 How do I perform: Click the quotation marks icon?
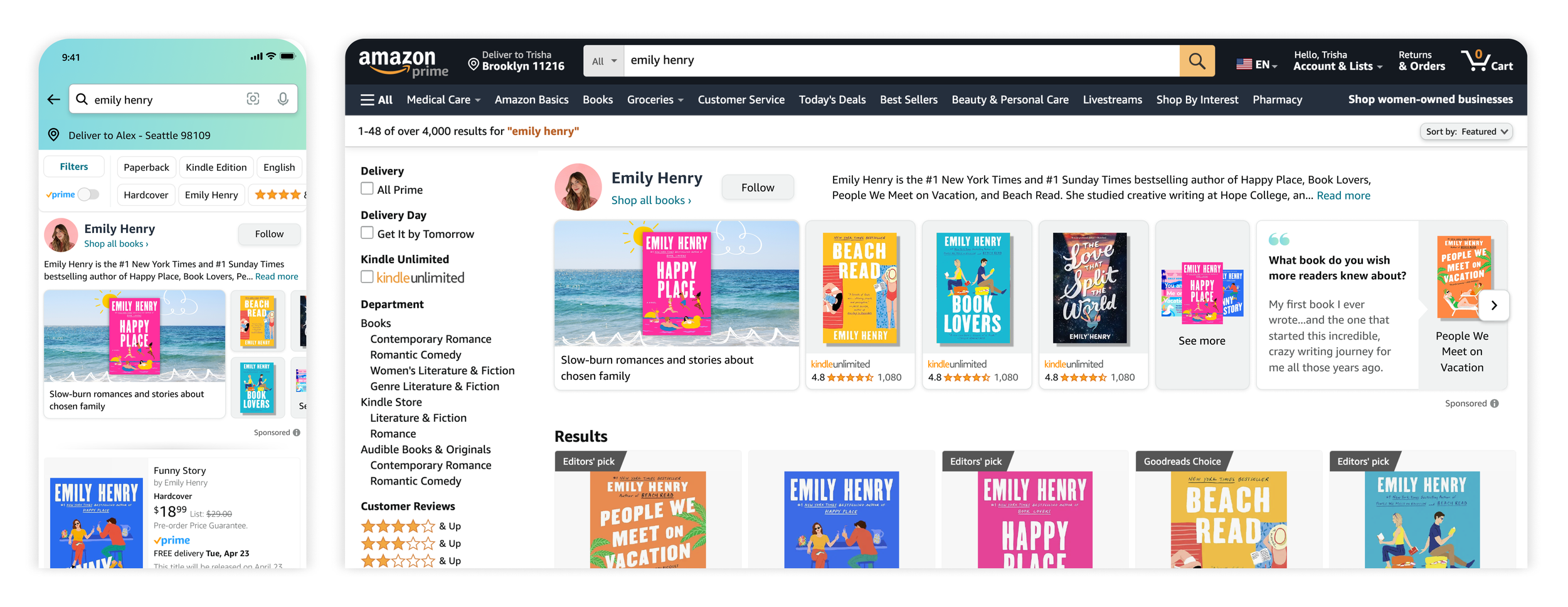[1279, 239]
